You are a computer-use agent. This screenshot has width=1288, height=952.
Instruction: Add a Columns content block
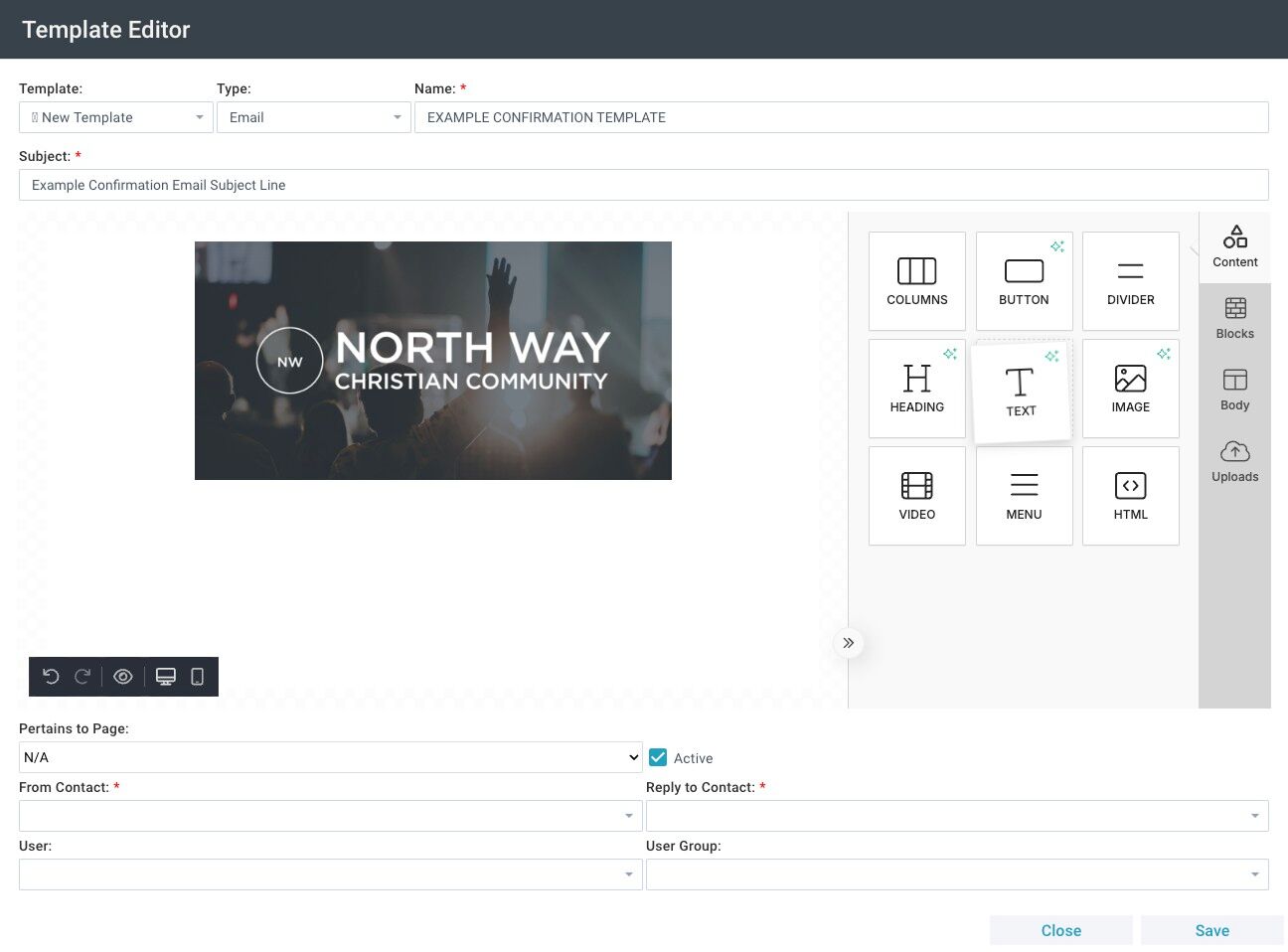pos(917,281)
